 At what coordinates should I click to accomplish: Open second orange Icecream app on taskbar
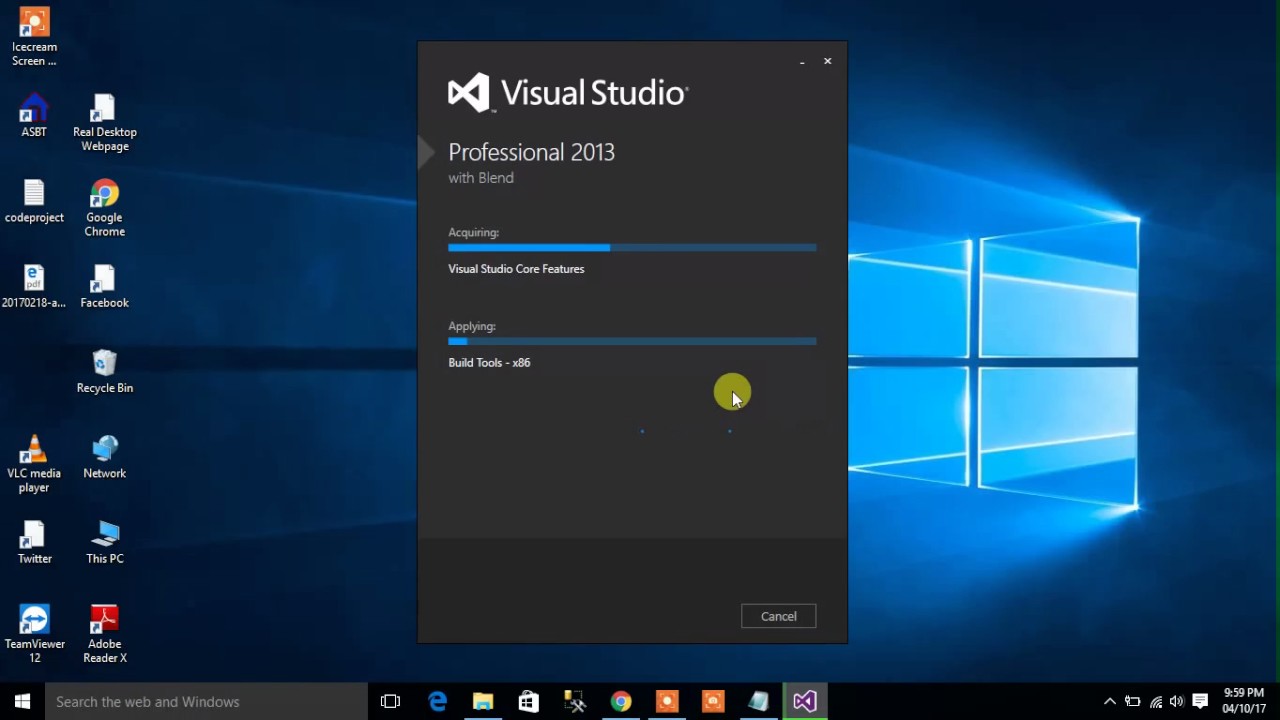point(713,702)
